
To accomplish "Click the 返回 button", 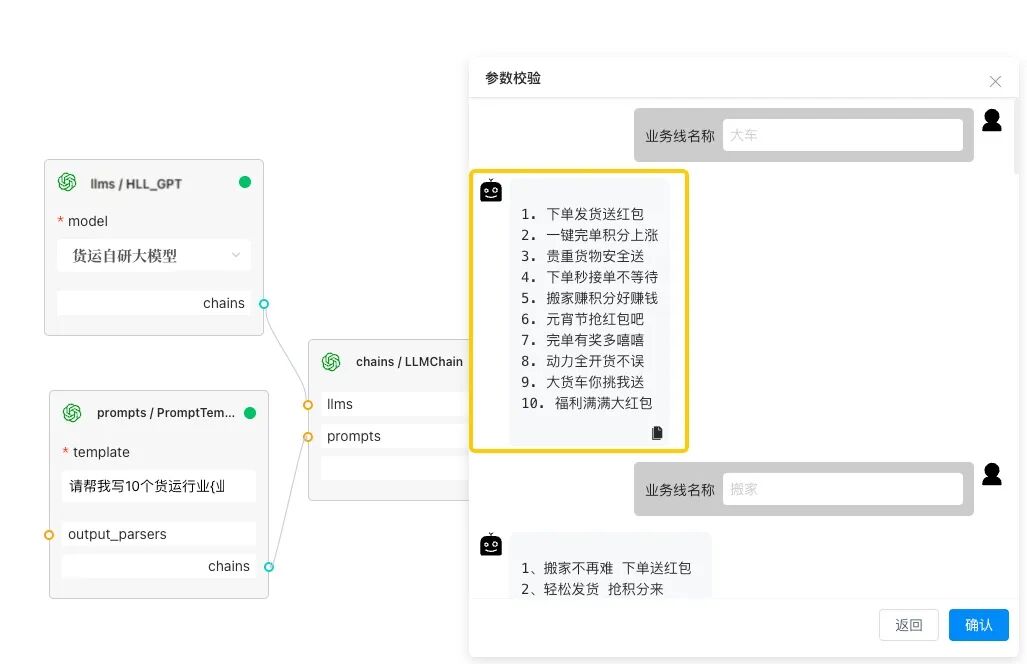I will (908, 625).
